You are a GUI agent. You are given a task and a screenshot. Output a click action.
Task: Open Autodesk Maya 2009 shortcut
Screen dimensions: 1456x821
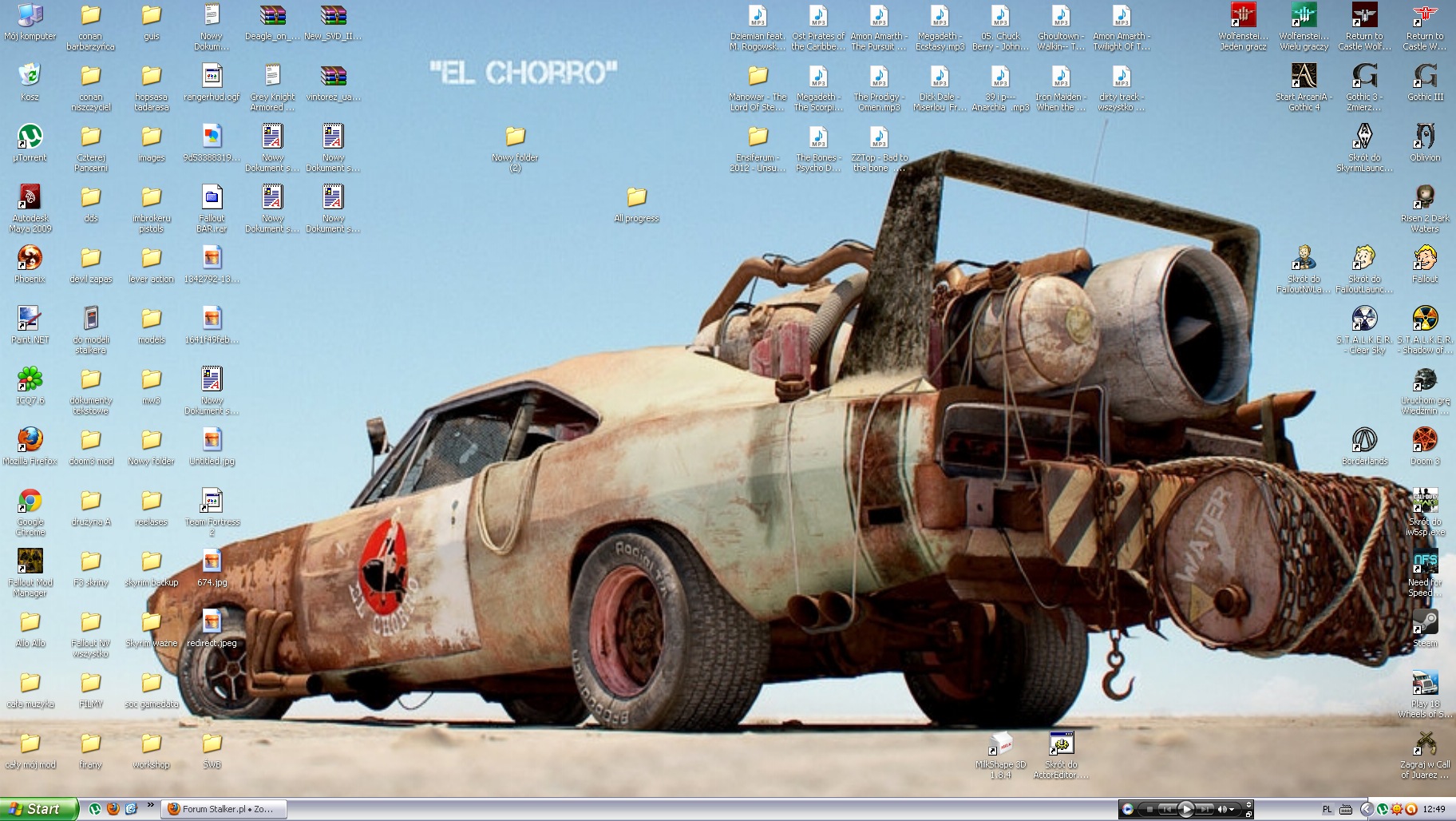click(30, 208)
